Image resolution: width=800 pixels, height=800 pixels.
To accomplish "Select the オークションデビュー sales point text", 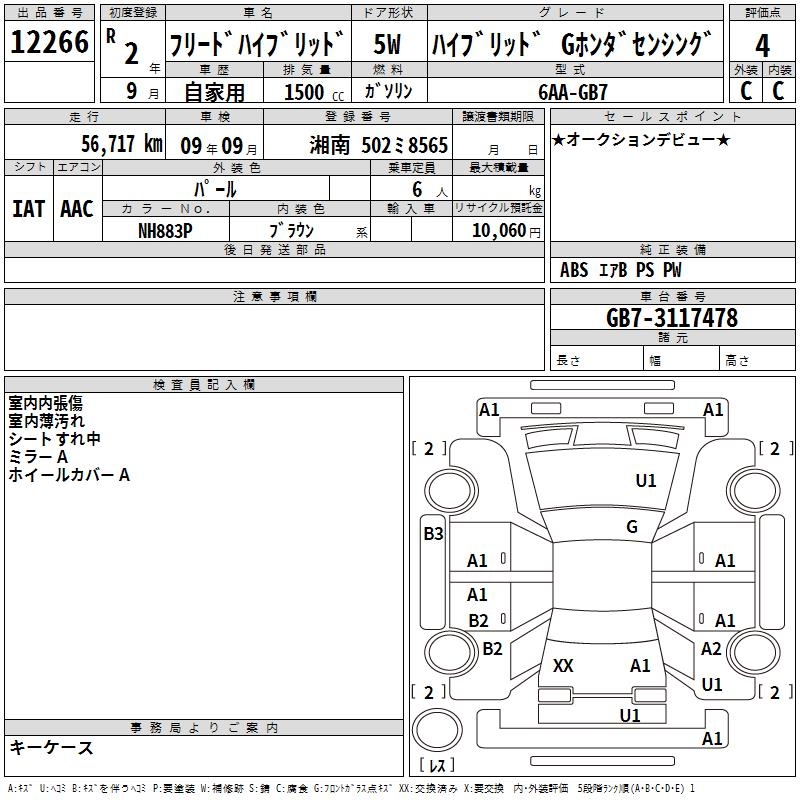I will [641, 140].
